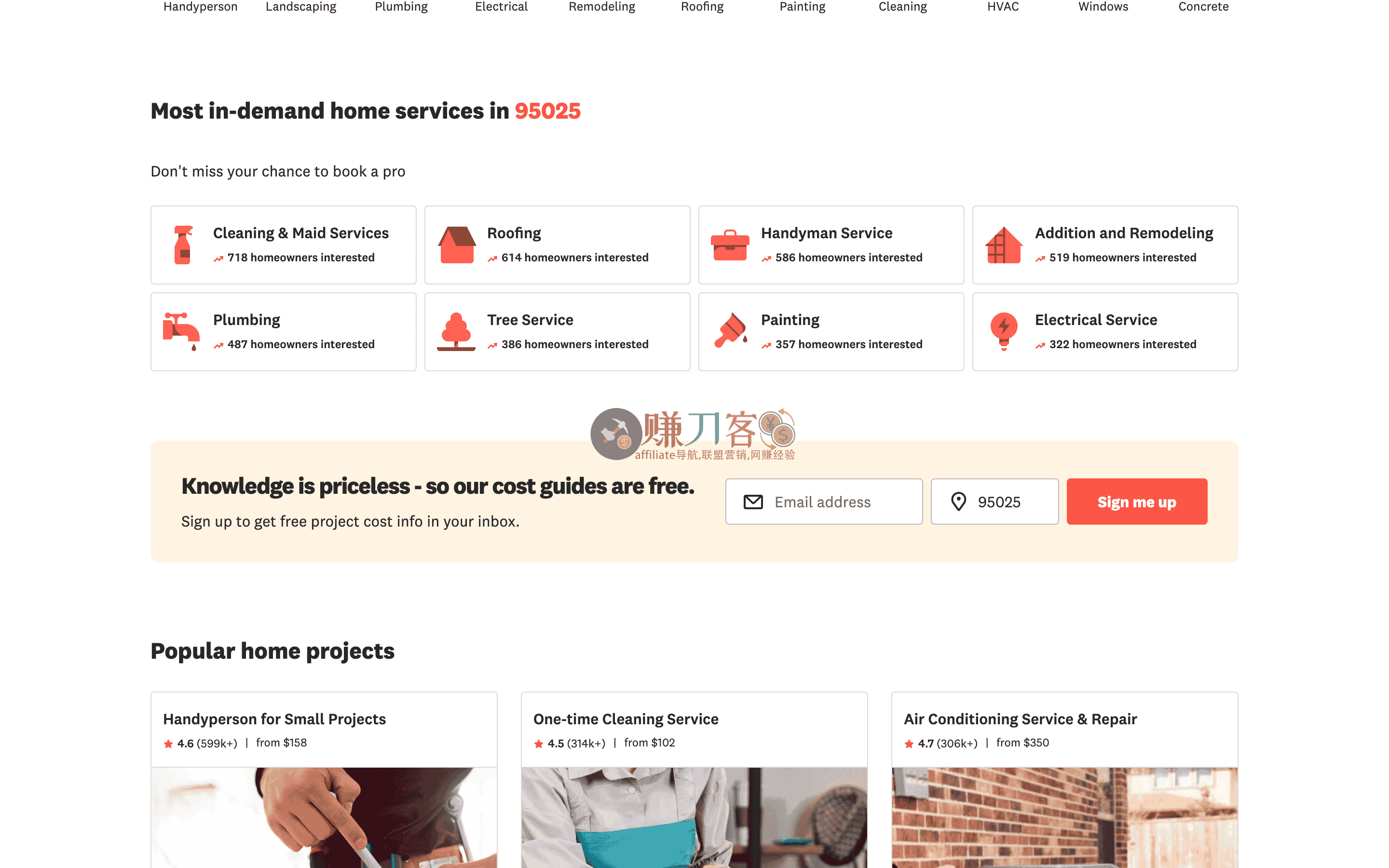
Task: Click the Handyman toolbox icon
Action: [x=730, y=245]
